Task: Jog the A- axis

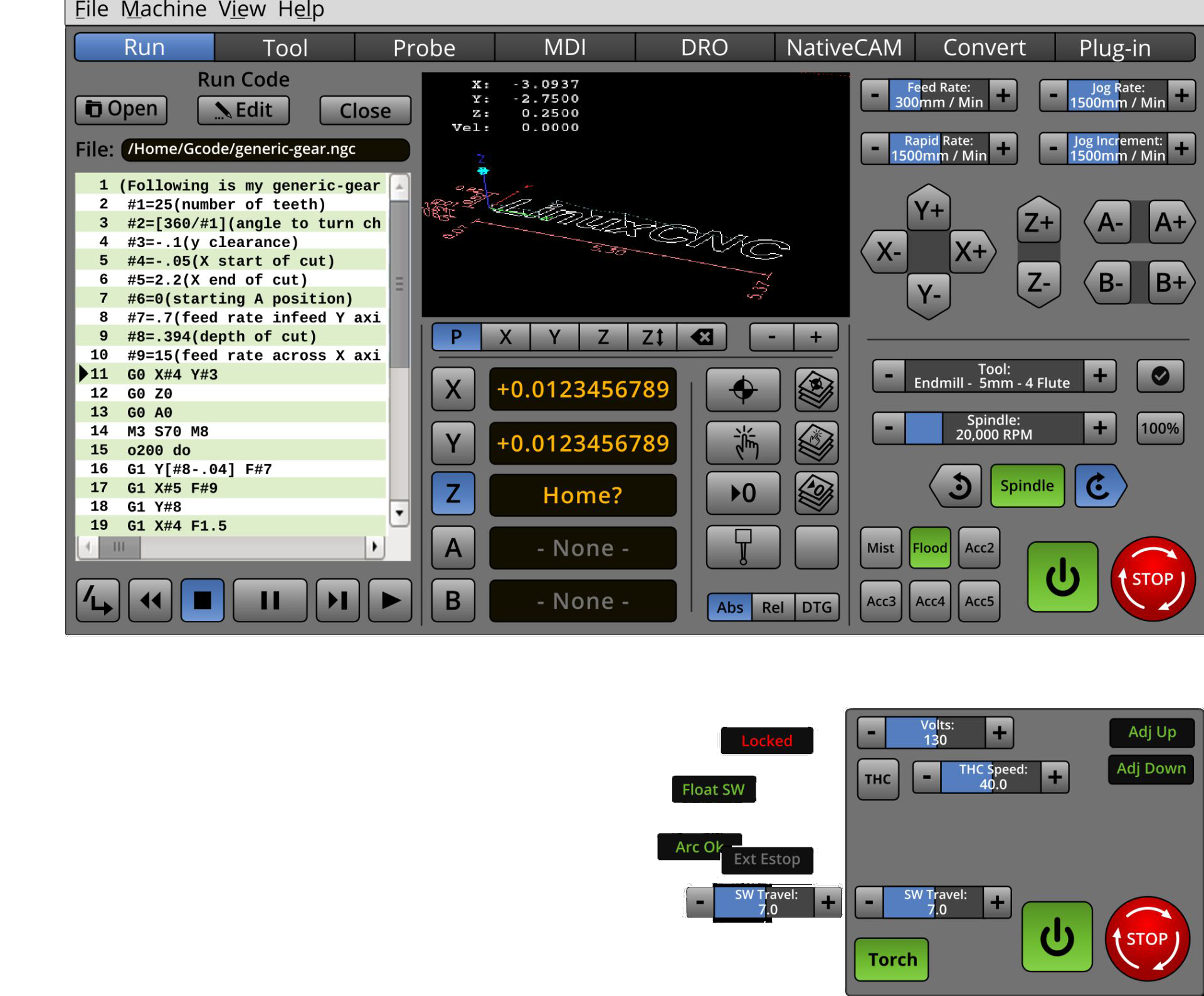Action: coord(1109,222)
